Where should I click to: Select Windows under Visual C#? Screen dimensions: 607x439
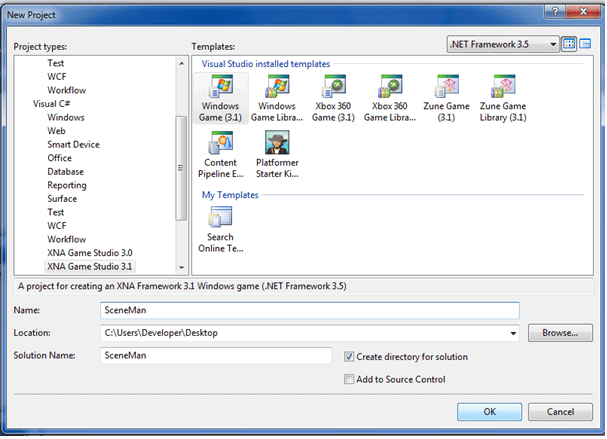tap(66, 117)
